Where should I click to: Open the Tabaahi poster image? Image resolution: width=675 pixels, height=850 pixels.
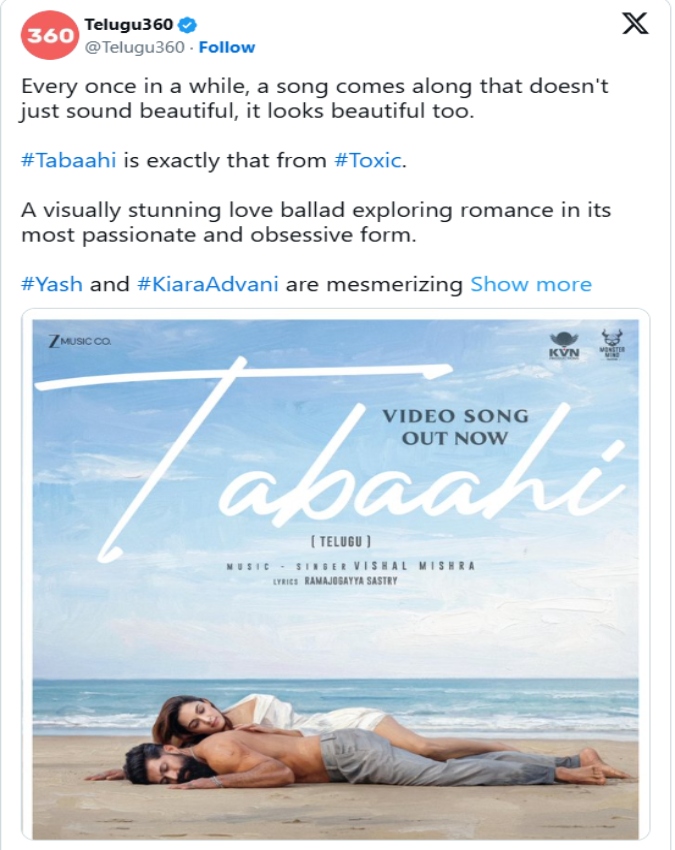(336, 579)
